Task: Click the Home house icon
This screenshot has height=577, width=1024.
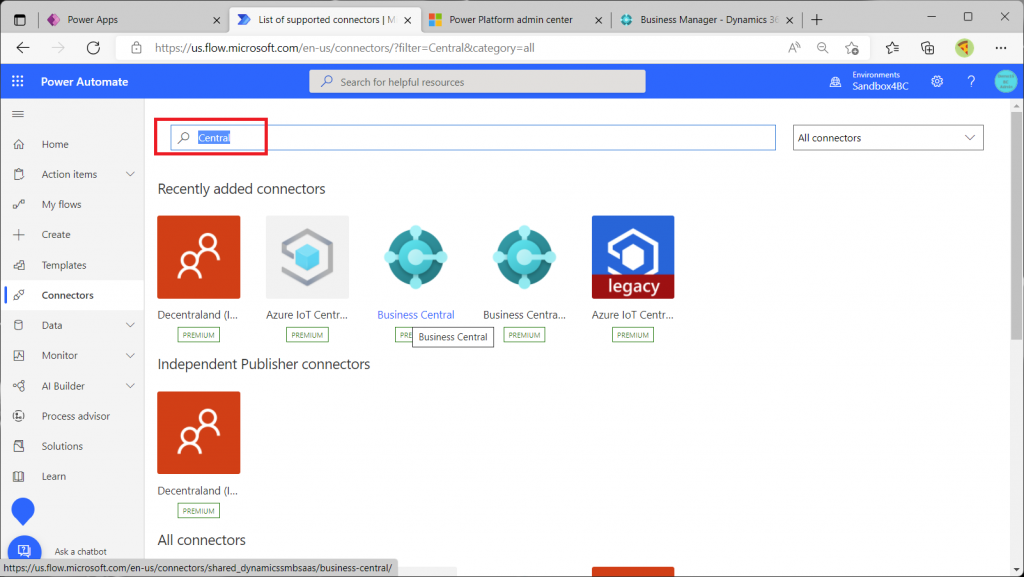Action: 19,144
